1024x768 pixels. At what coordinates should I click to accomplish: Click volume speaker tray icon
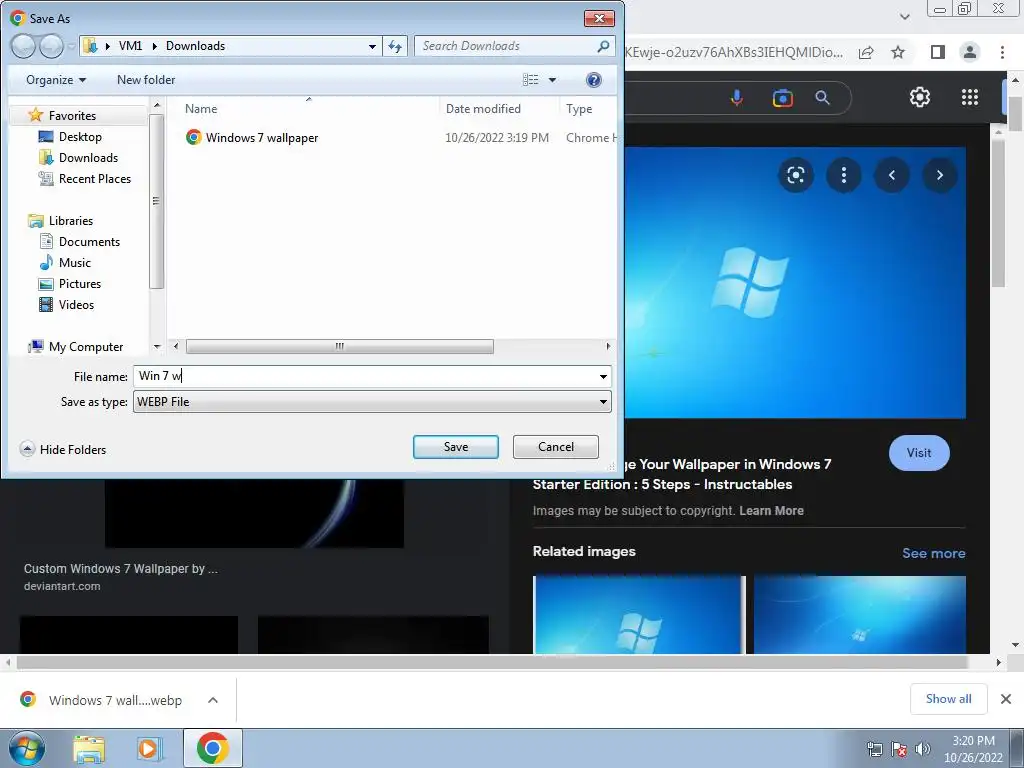(922, 749)
